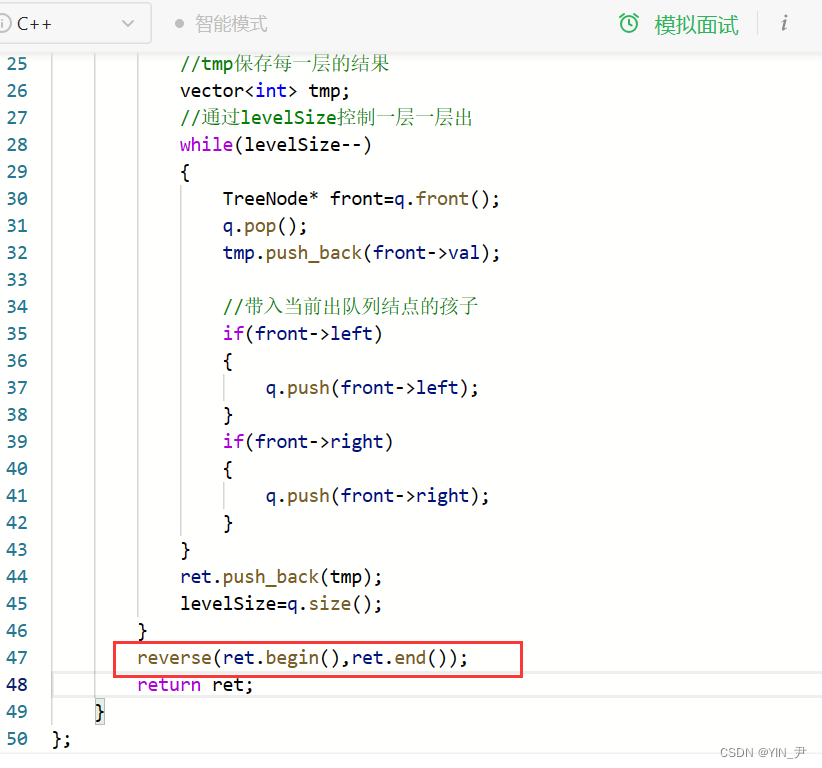Click the comment //带入当前出队列结点的孩子
This screenshot has height=768, width=822.
point(350,307)
